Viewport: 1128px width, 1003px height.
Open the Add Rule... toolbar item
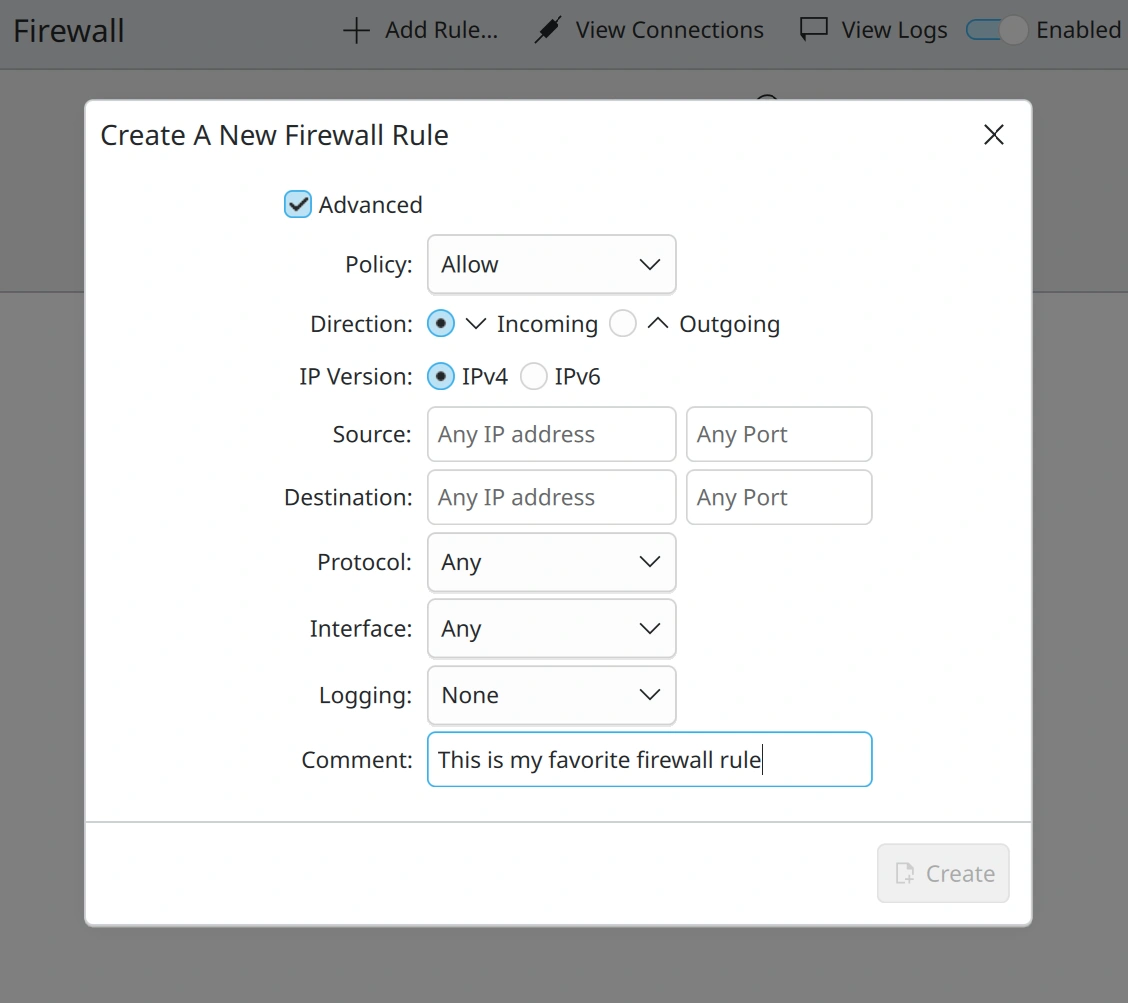pyautogui.click(x=420, y=30)
